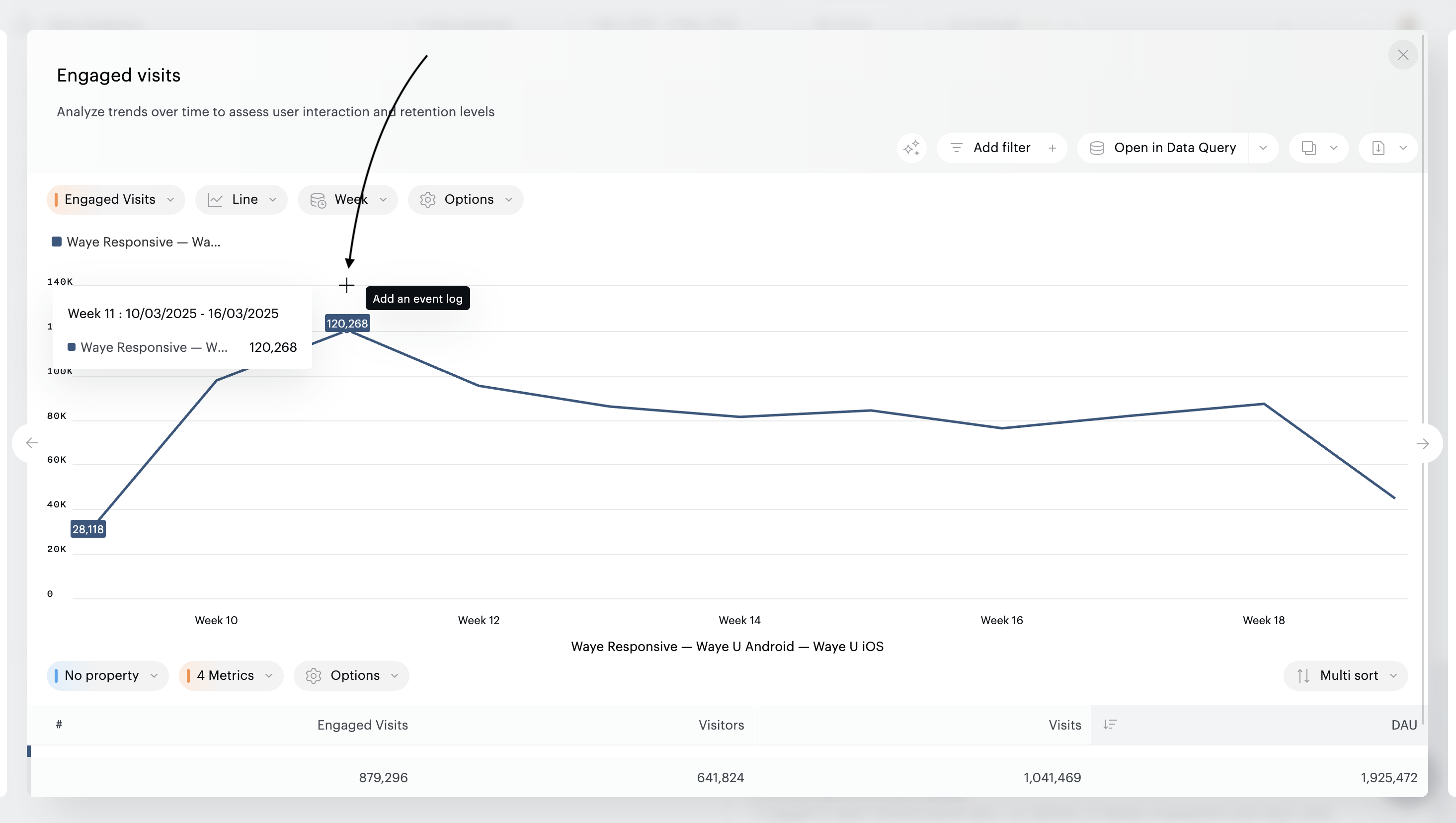1456x823 pixels.
Task: Close the Engaged visits panel
Action: (1403, 55)
